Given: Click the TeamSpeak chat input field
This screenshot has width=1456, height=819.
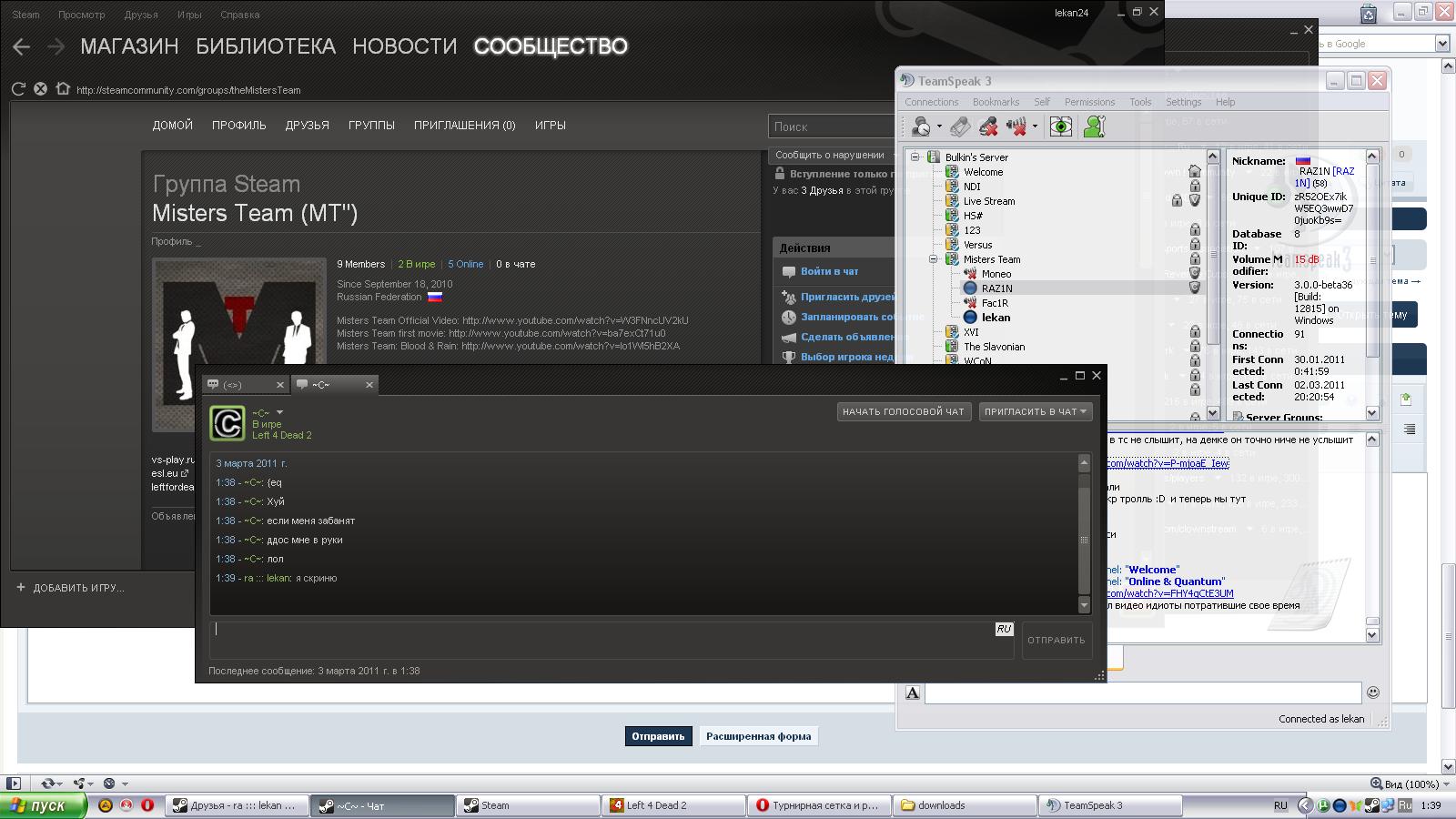Looking at the screenshot, I should [1143, 693].
